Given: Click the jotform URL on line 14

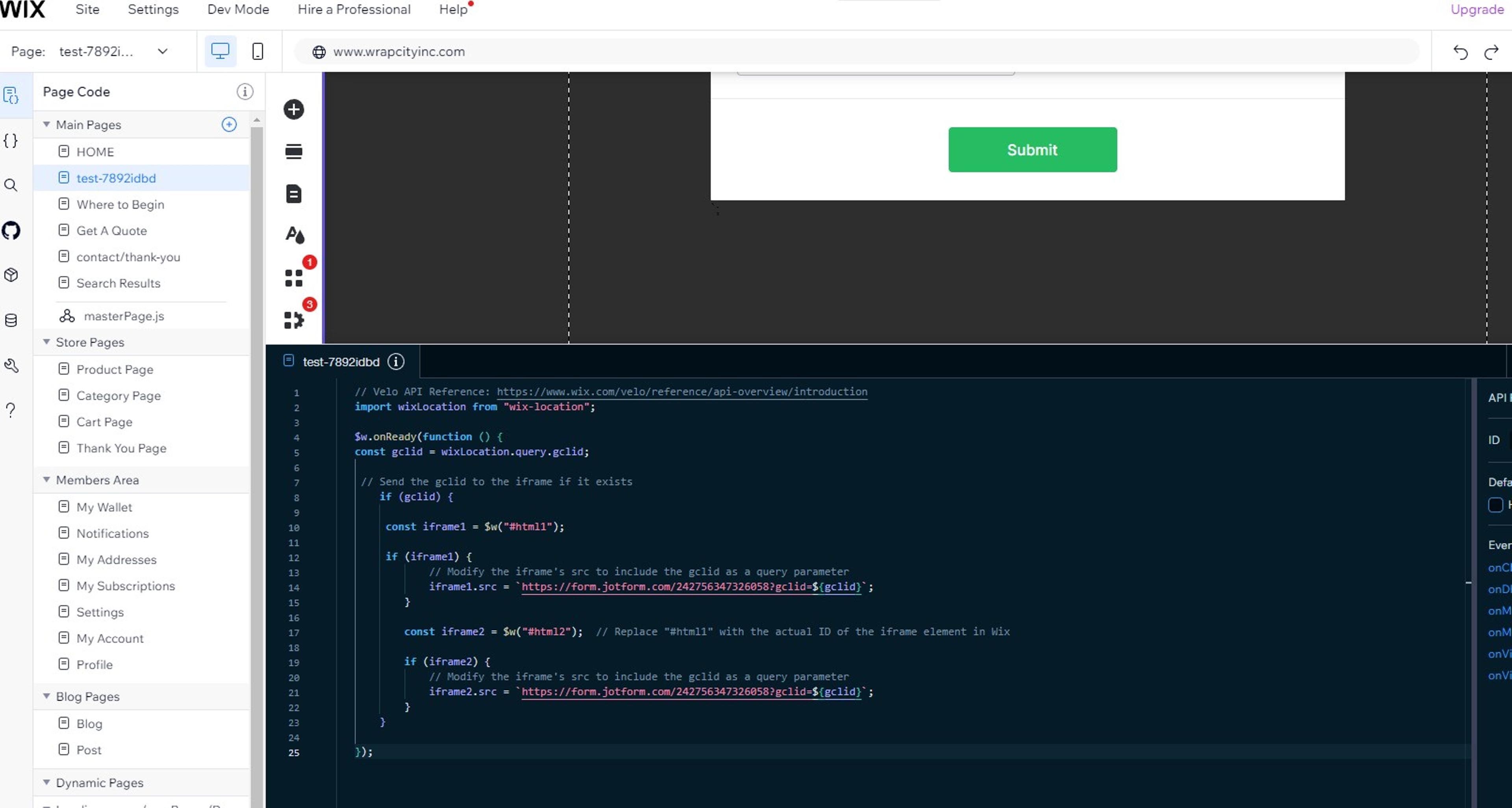Looking at the screenshot, I should [691, 587].
